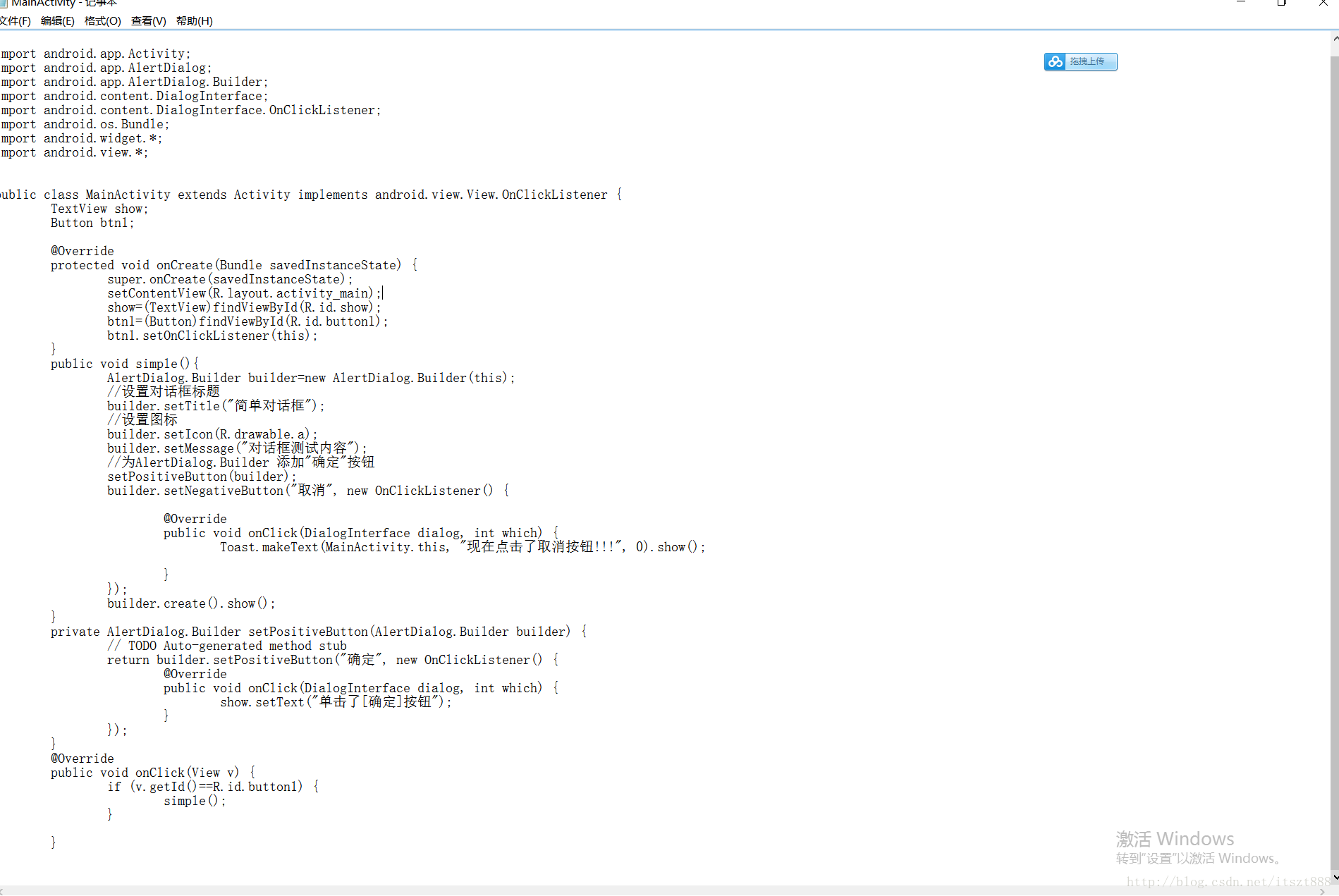Click 'protected void onCreate(Bundle savedInstanceState)' line
The height and width of the screenshot is (896, 1339).
(x=234, y=265)
